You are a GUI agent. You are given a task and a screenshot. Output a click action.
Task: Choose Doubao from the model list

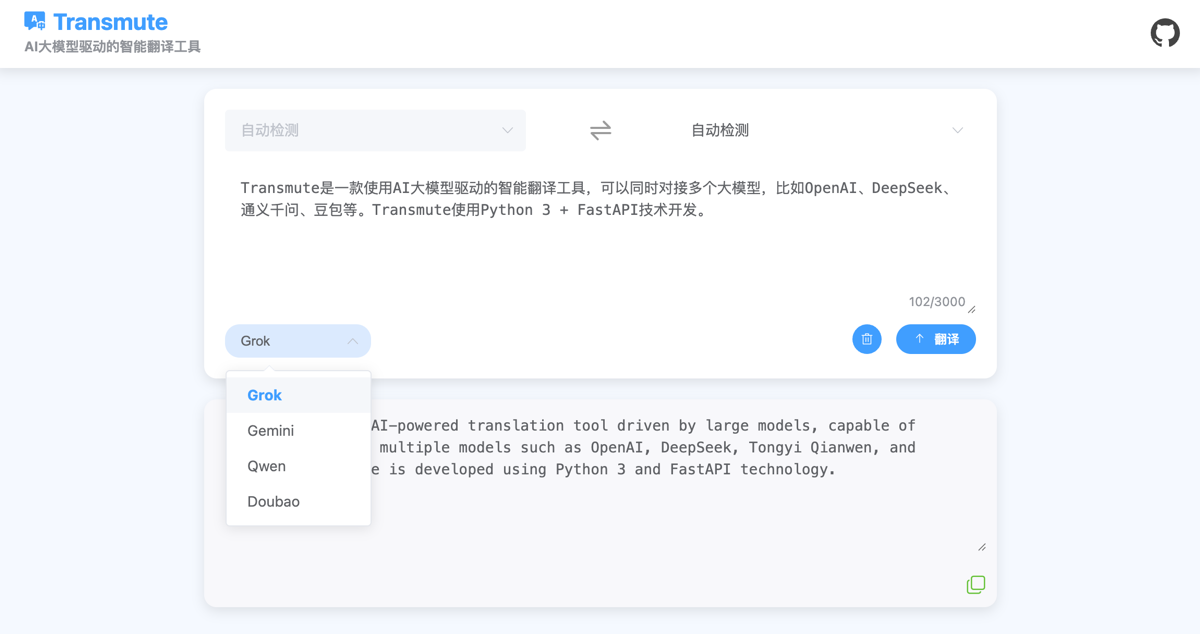tap(298, 502)
